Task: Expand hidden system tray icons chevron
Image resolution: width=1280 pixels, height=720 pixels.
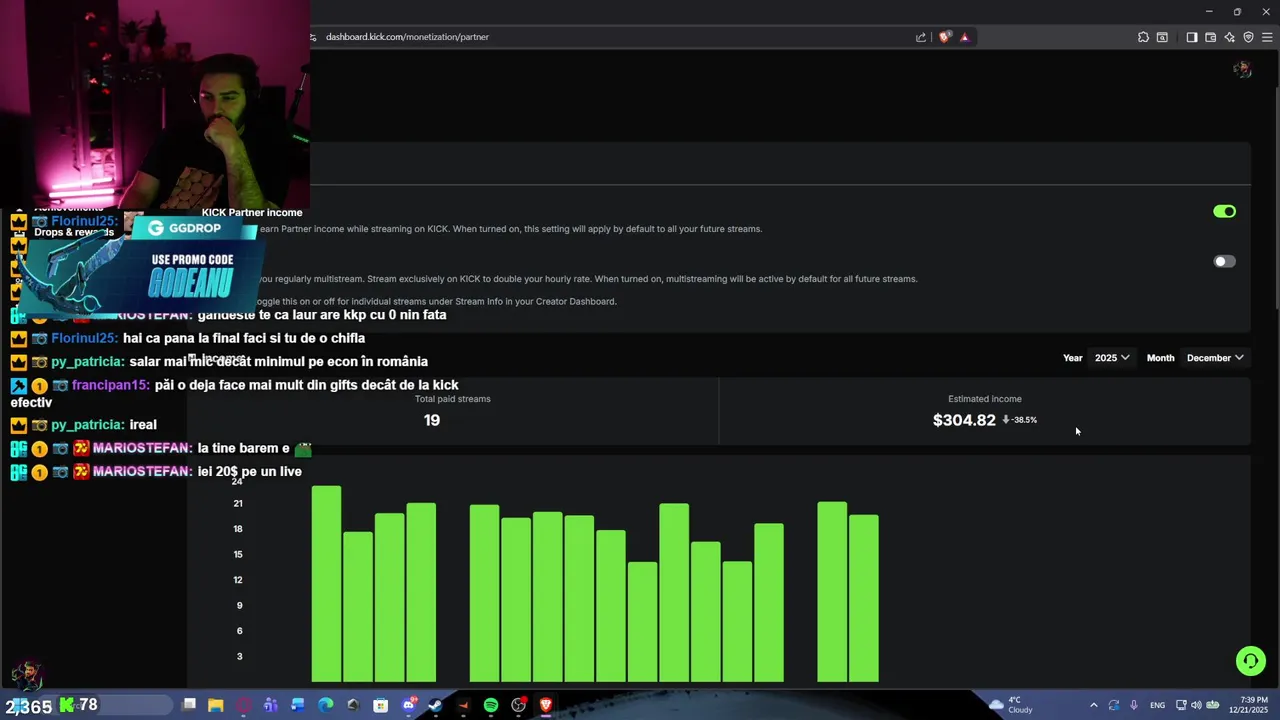Action: coord(1093,705)
